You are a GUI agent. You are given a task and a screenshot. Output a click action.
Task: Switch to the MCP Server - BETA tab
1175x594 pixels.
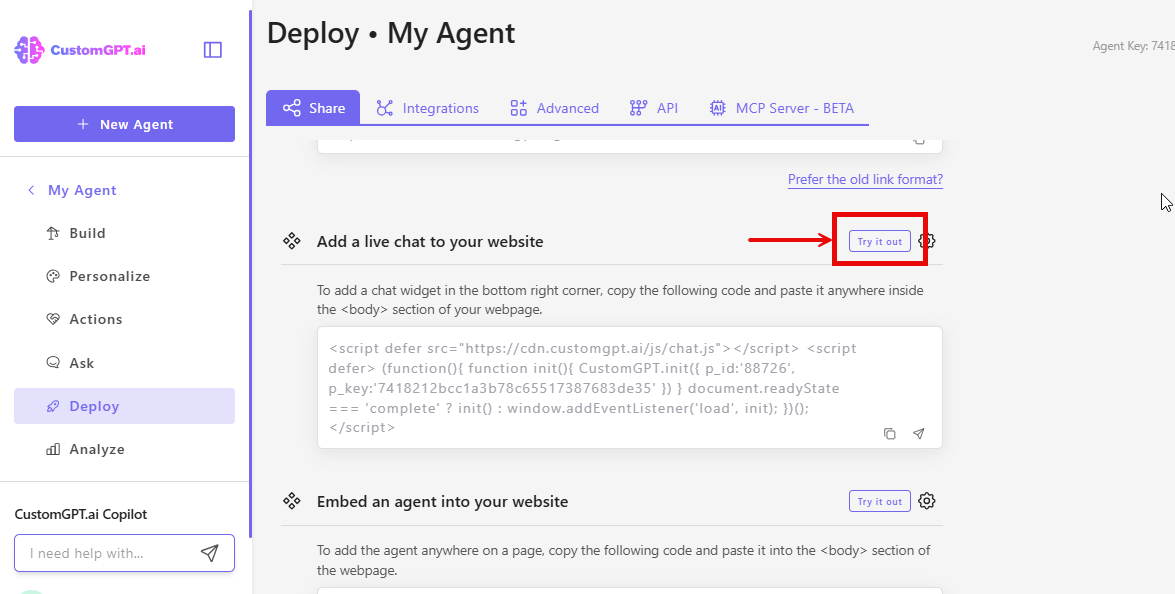(782, 108)
